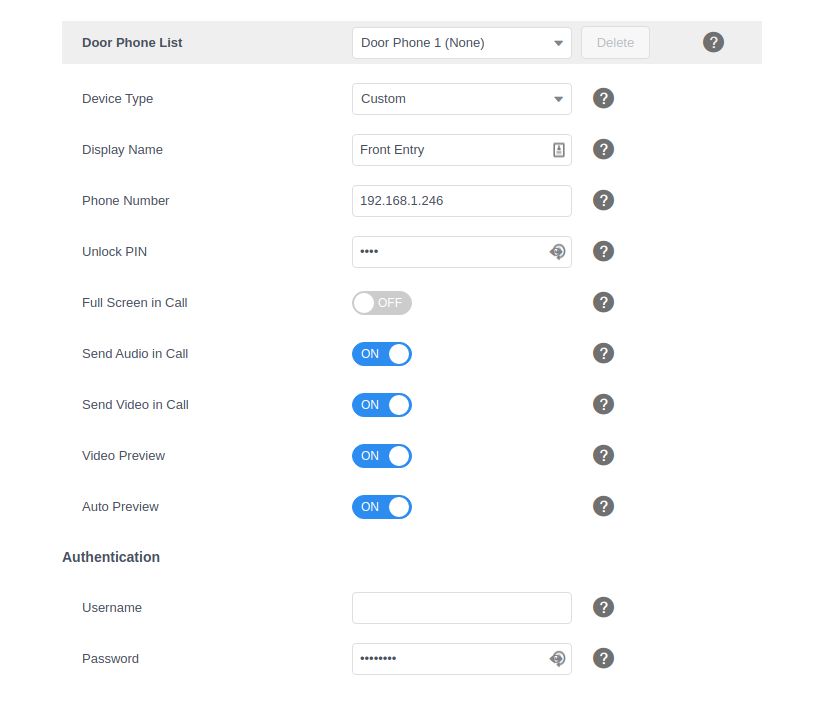Disable the Video Preview switch
The height and width of the screenshot is (712, 818).
[381, 456]
